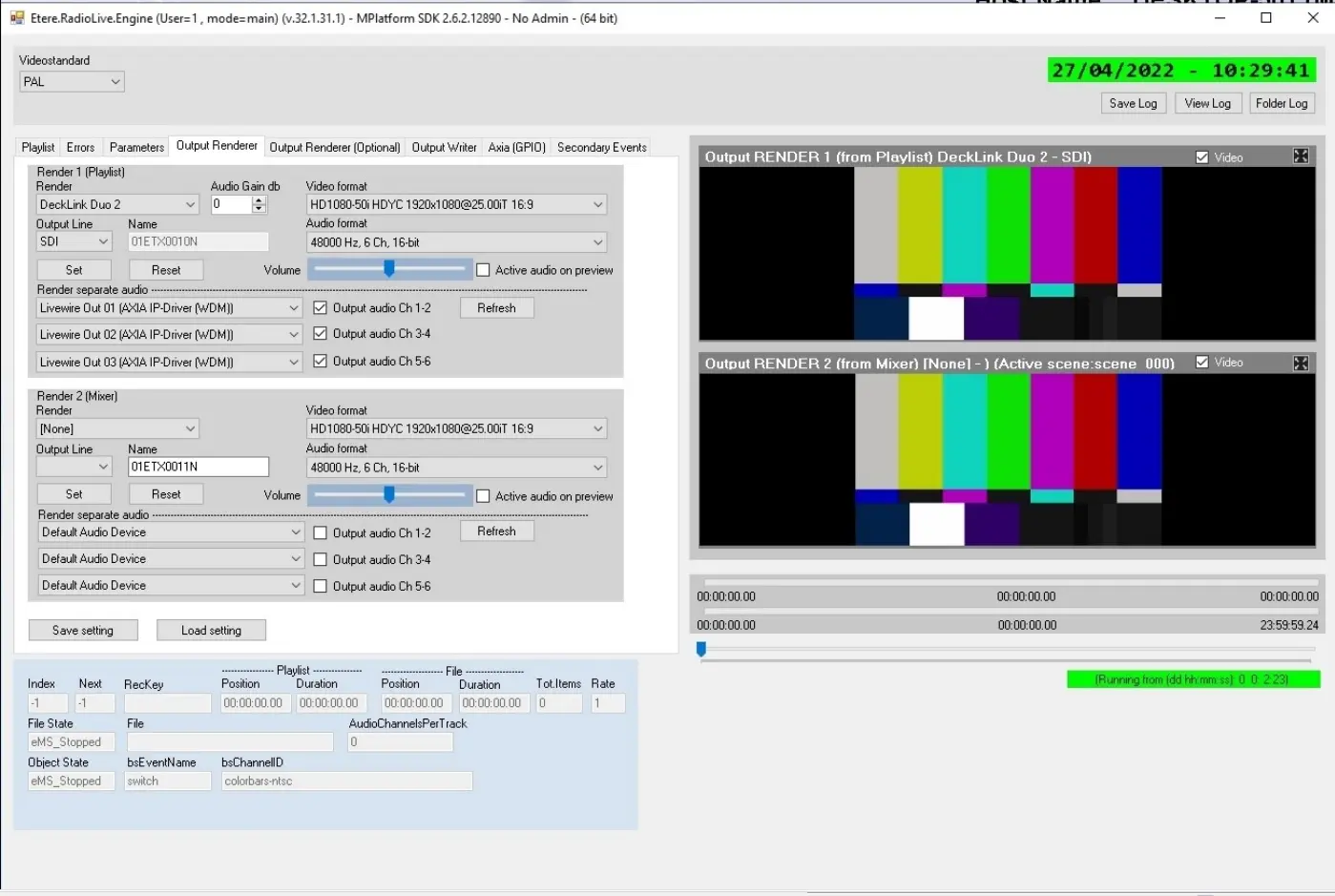Switch to the Playlist tab

pyautogui.click(x=38, y=147)
